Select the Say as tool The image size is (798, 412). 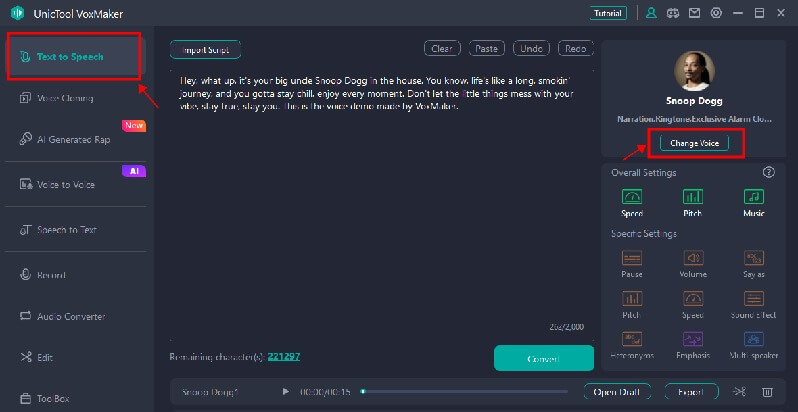[x=754, y=264]
